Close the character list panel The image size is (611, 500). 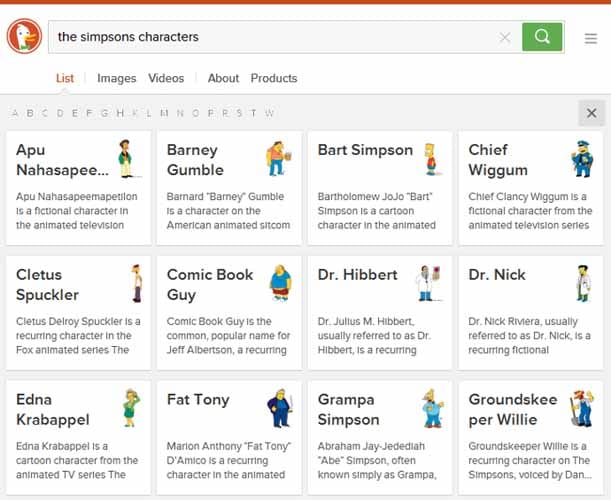(x=592, y=113)
